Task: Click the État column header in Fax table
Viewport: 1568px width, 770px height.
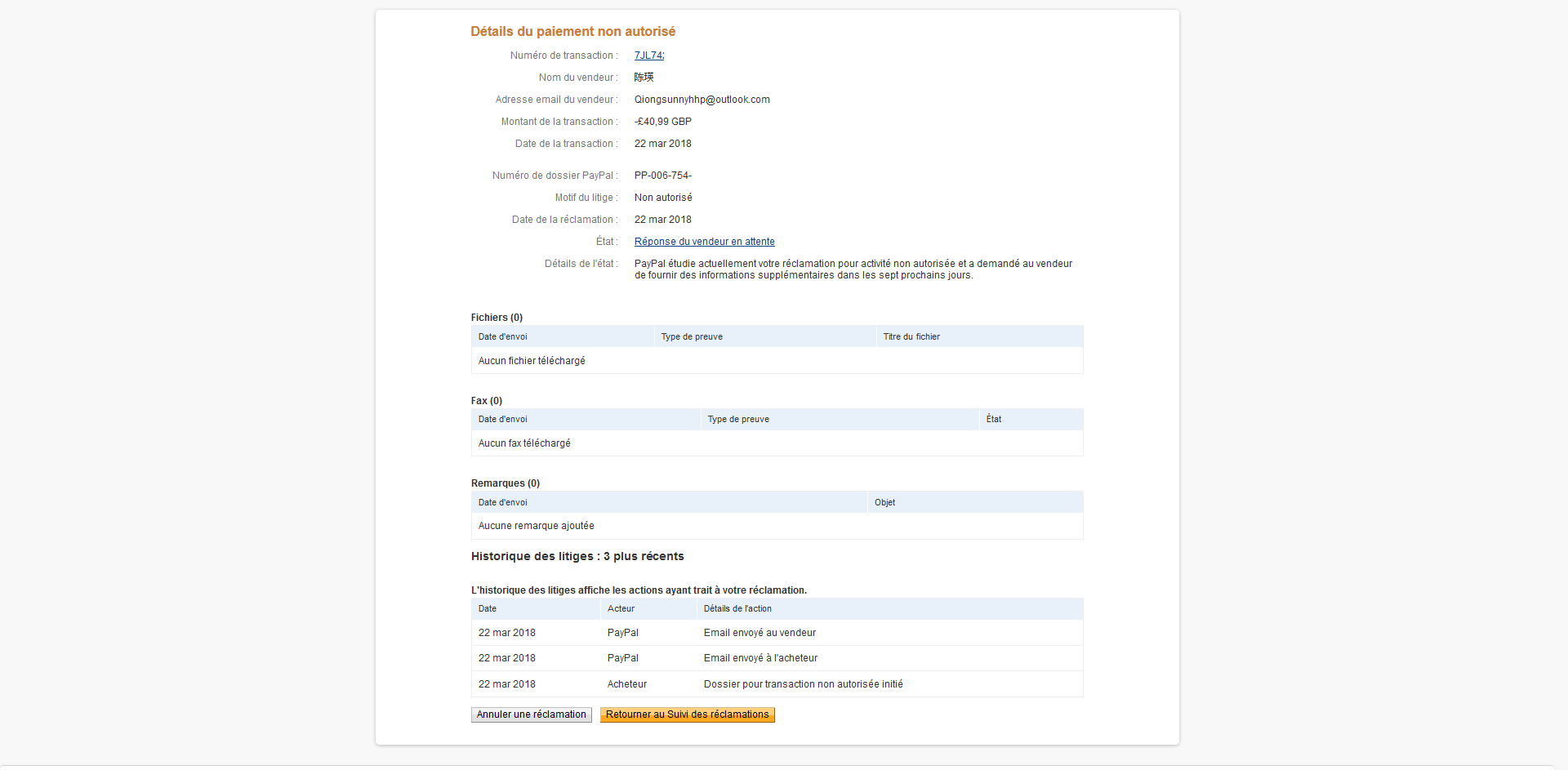Action: point(993,420)
